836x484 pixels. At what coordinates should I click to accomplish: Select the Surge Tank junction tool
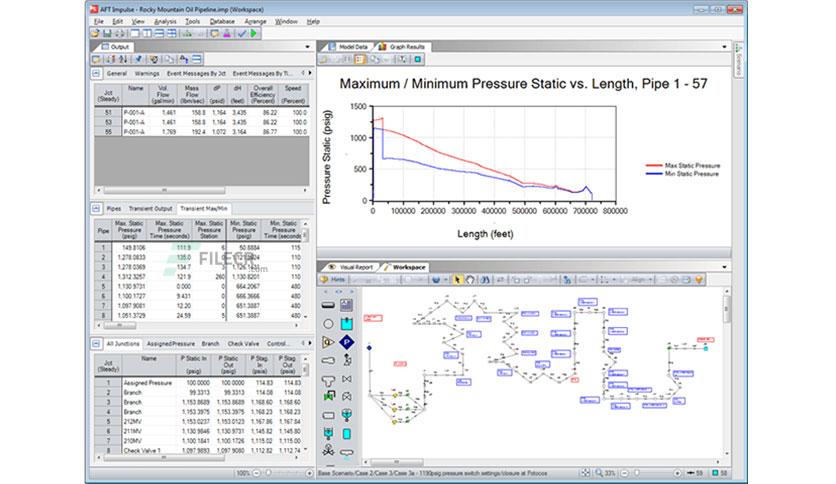(328, 433)
